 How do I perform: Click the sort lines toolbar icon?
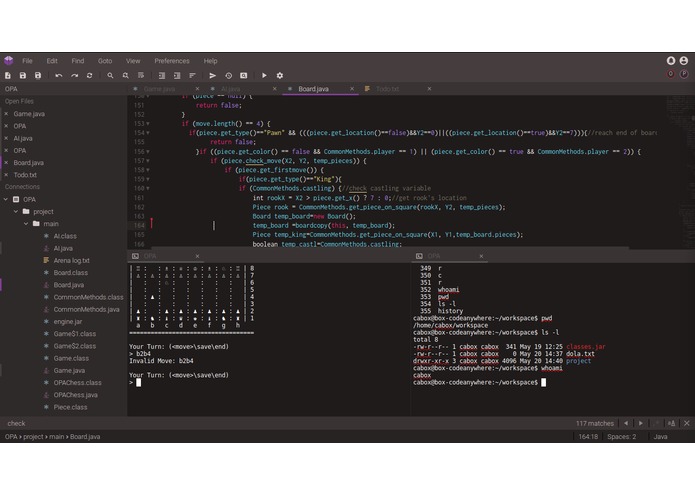[192, 75]
